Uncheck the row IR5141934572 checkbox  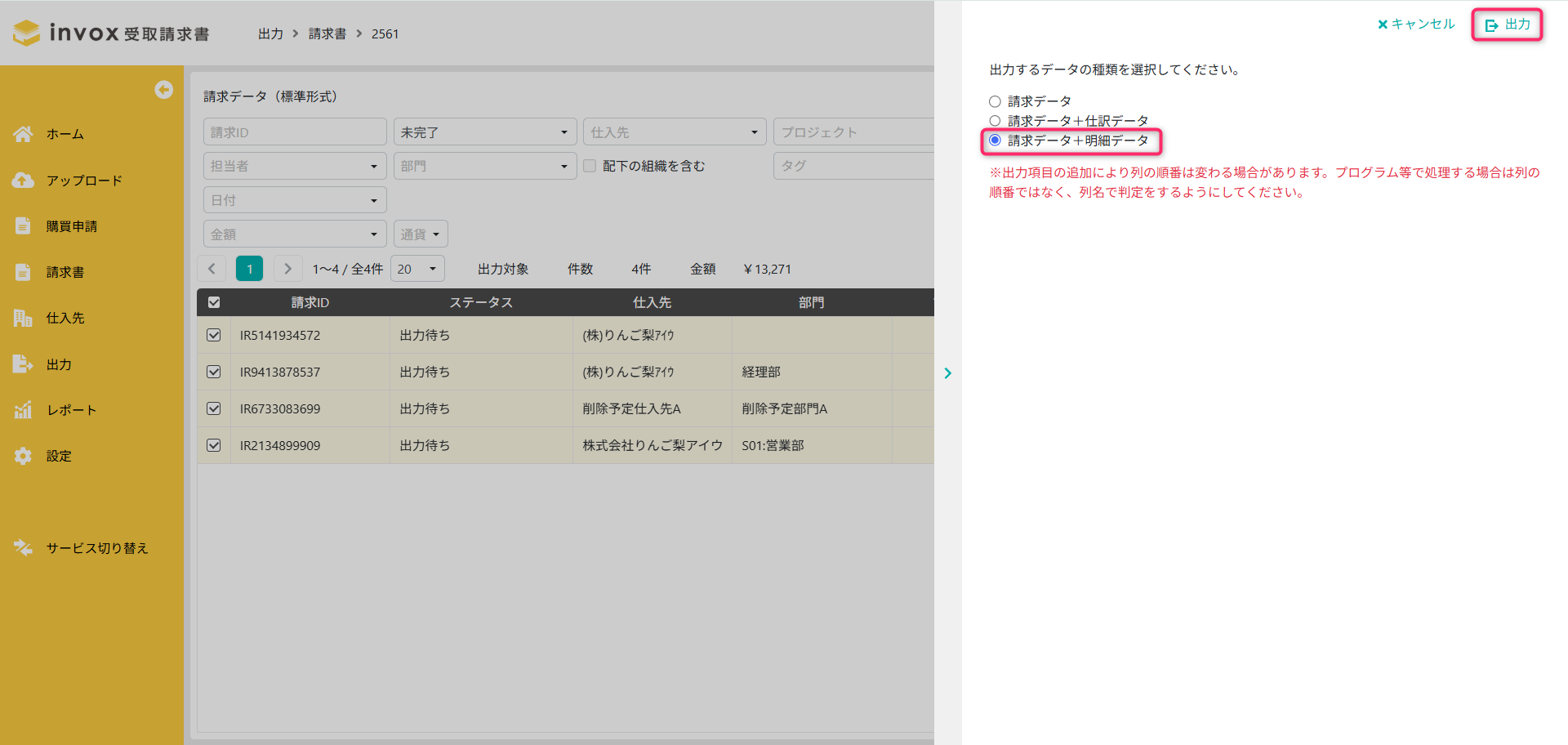(214, 335)
